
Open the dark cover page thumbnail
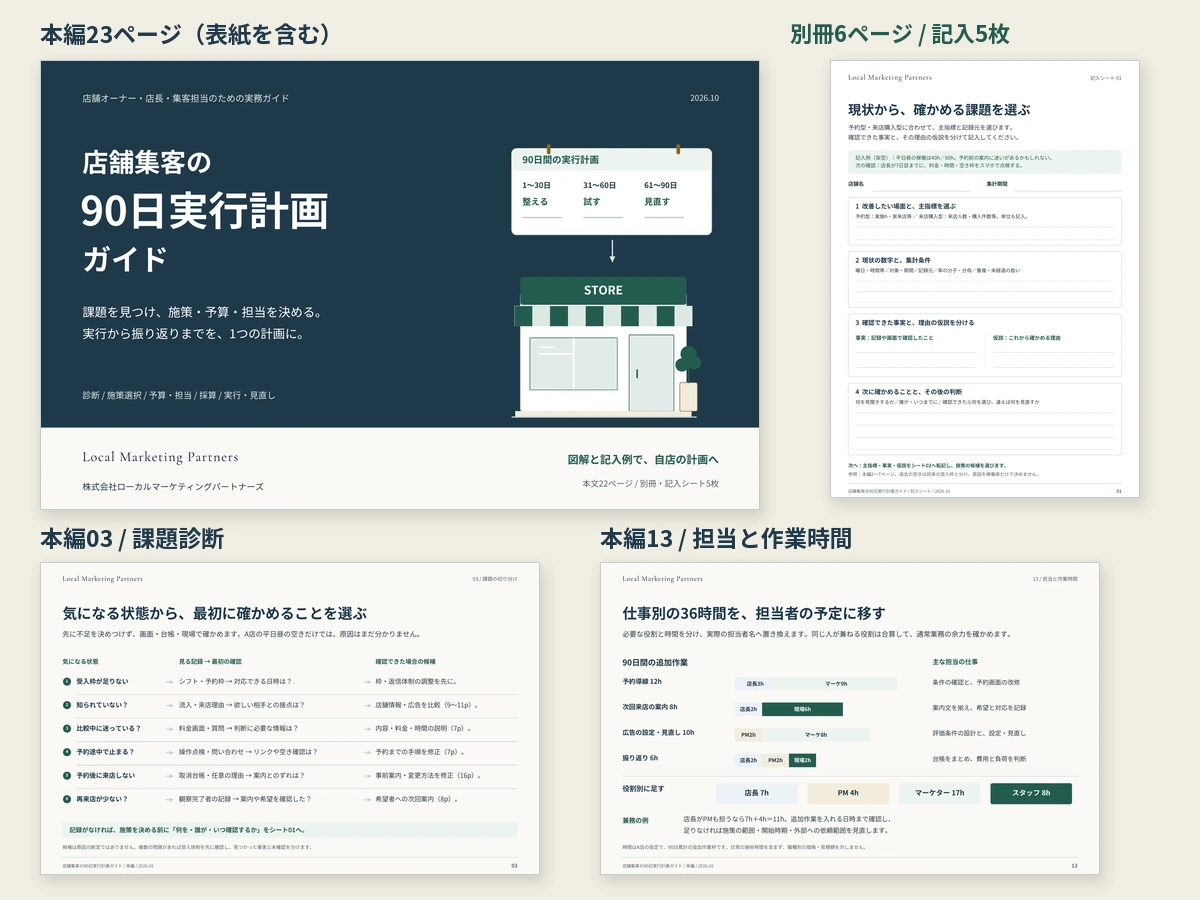pyautogui.click(x=400, y=285)
